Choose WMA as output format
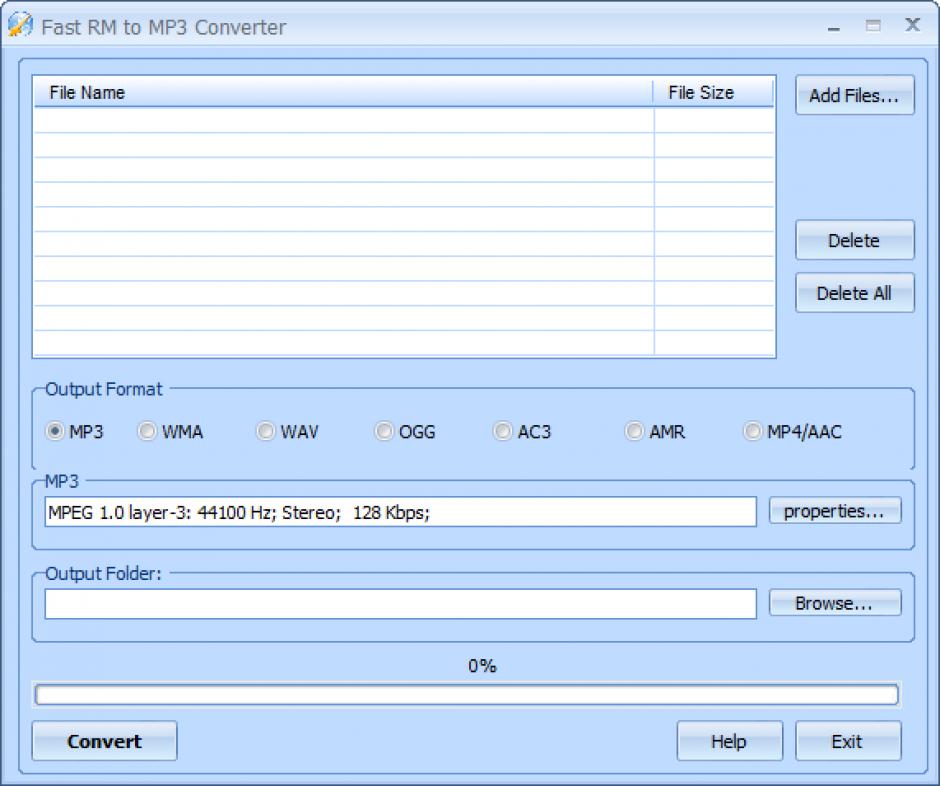The width and height of the screenshot is (940, 786). [147, 432]
